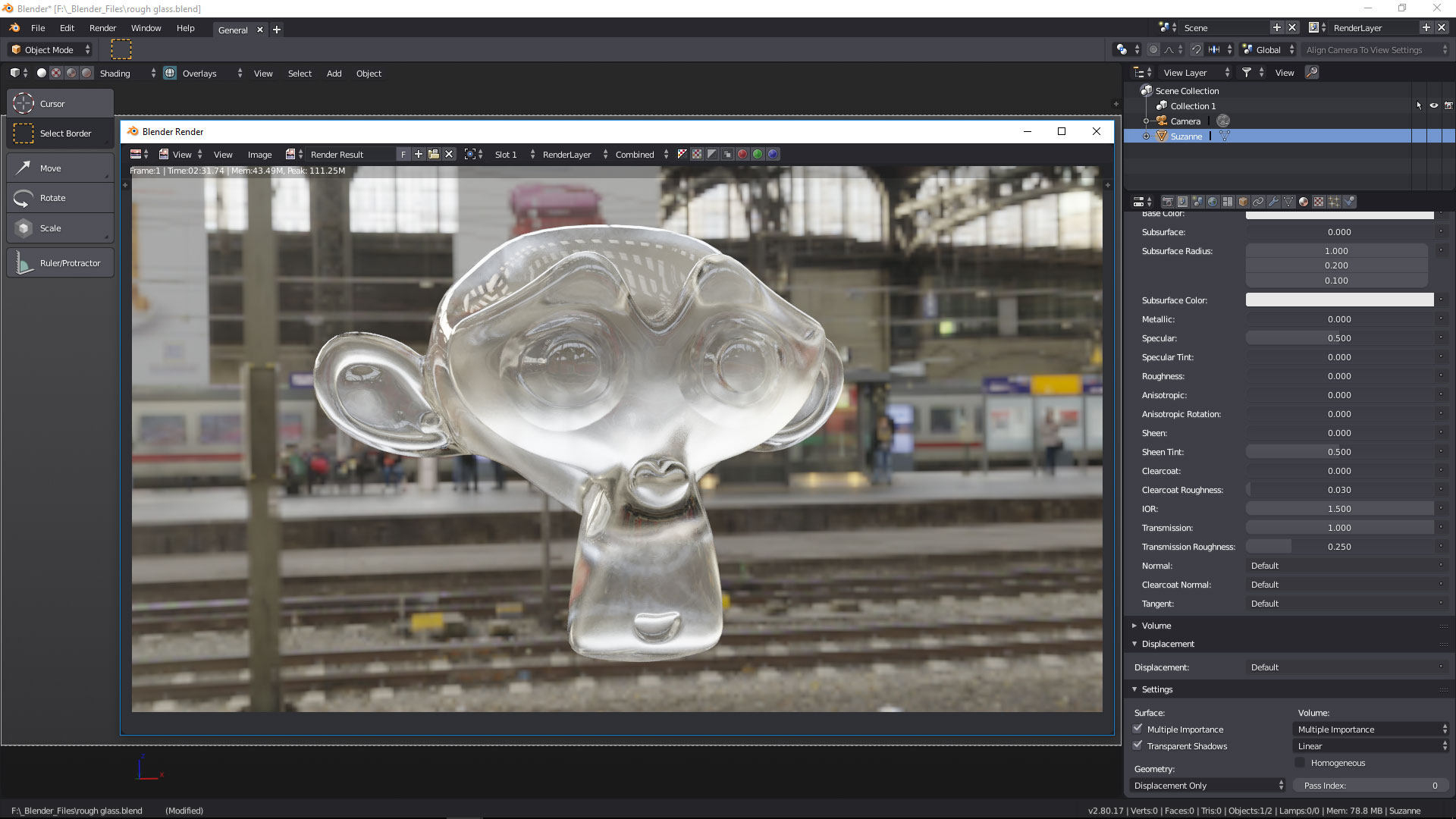Activate the Select Border tool
Screen dimensions: 1456x819
(x=60, y=133)
